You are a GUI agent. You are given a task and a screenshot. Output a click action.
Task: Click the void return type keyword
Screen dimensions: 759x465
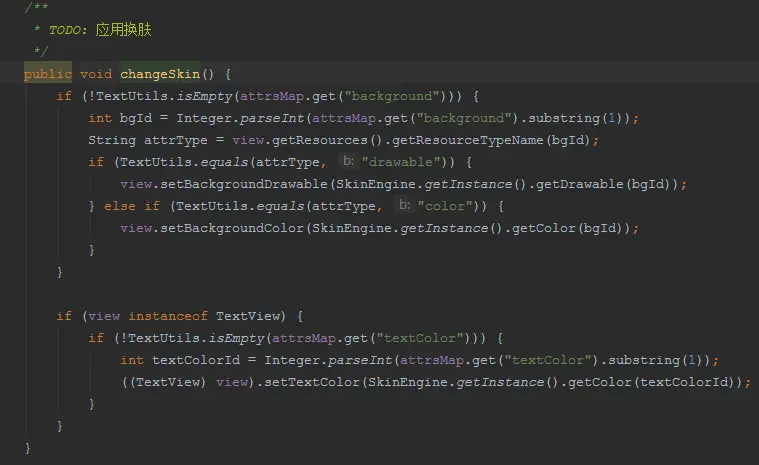96,74
